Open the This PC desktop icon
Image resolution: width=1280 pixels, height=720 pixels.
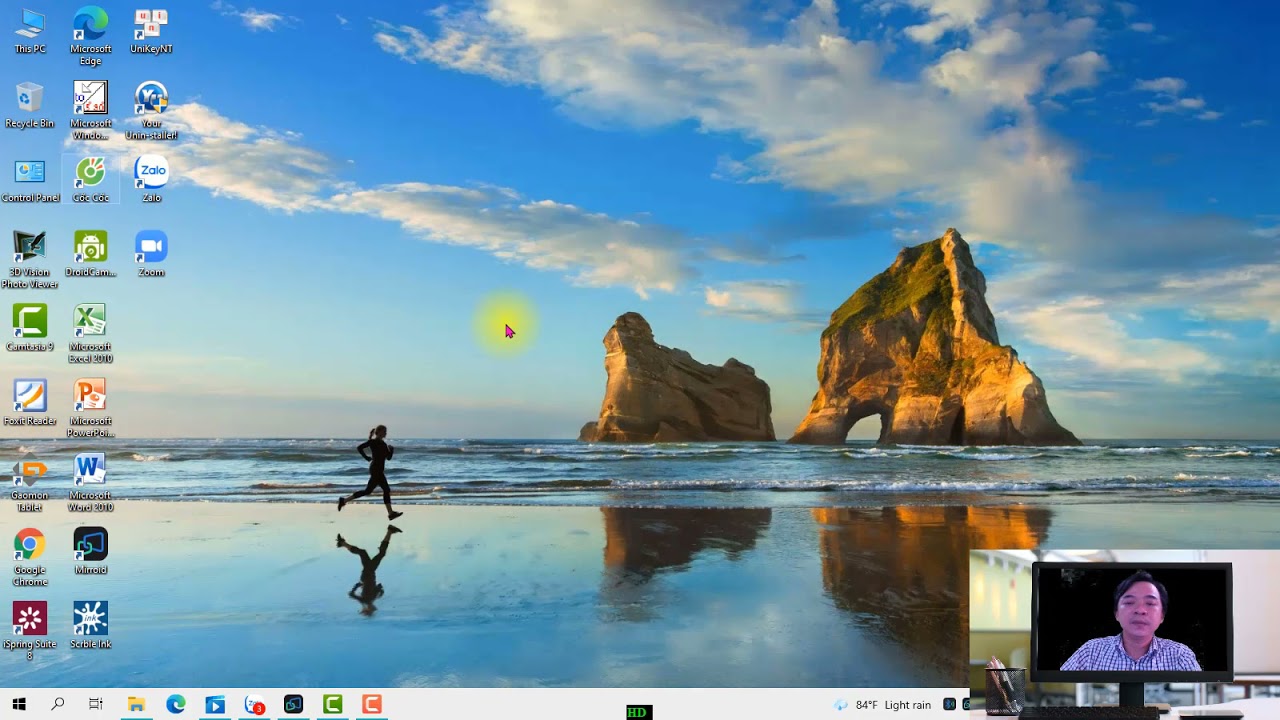(30, 31)
